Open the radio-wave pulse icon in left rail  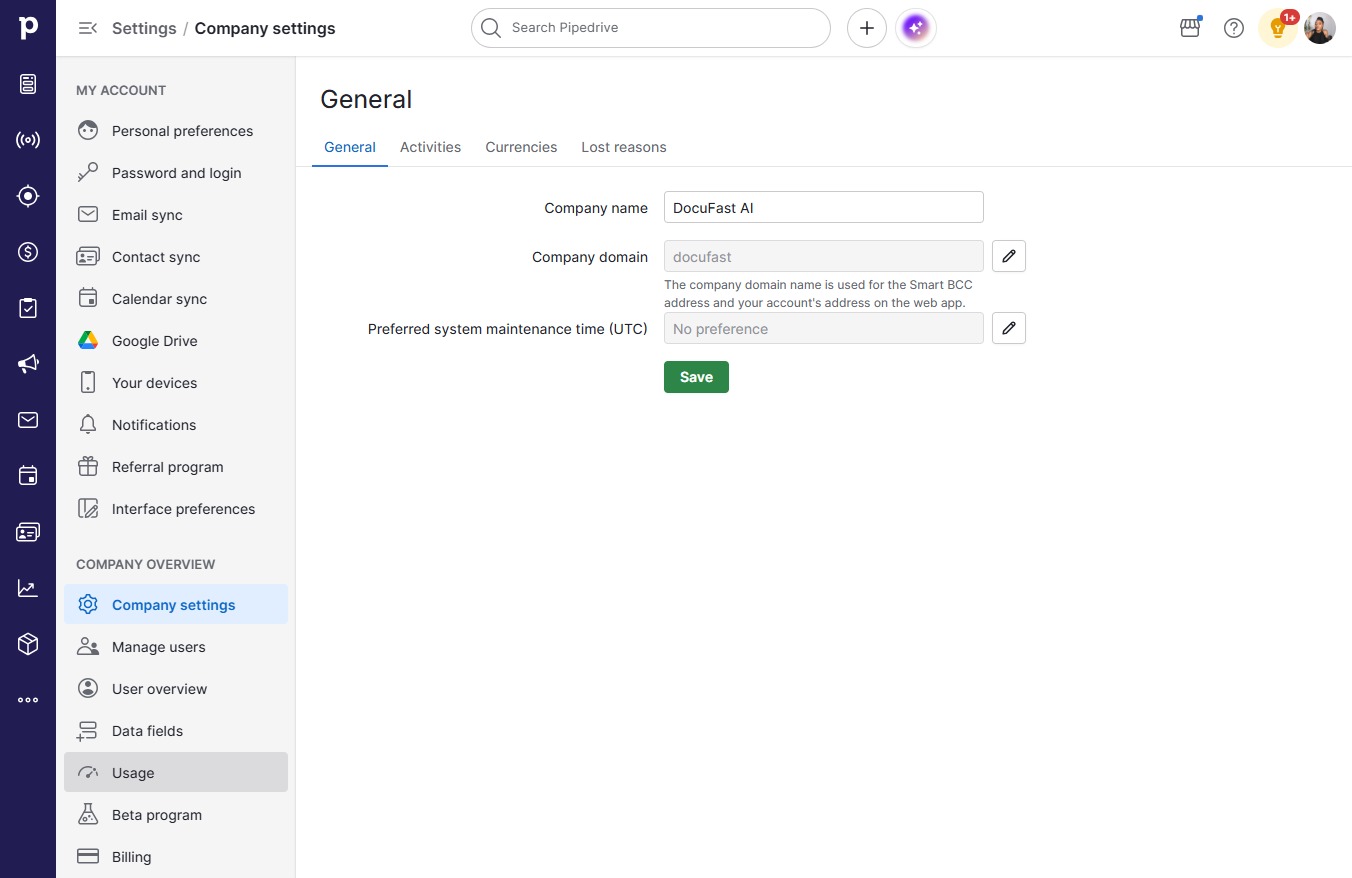pyautogui.click(x=28, y=140)
